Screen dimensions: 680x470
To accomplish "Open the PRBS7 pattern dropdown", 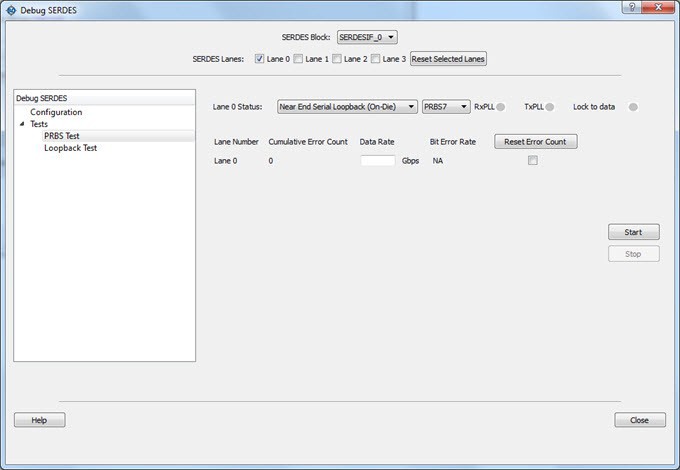I will pos(445,107).
